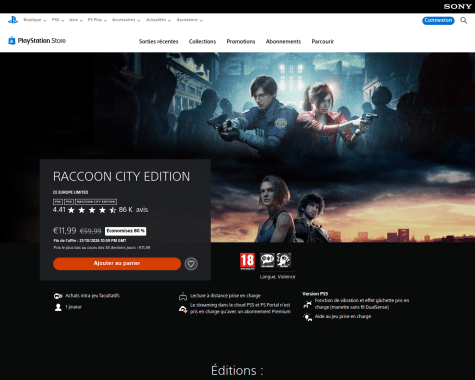
Task: Click the Achats intra-jeu facultatifs text
Action: (x=92, y=296)
